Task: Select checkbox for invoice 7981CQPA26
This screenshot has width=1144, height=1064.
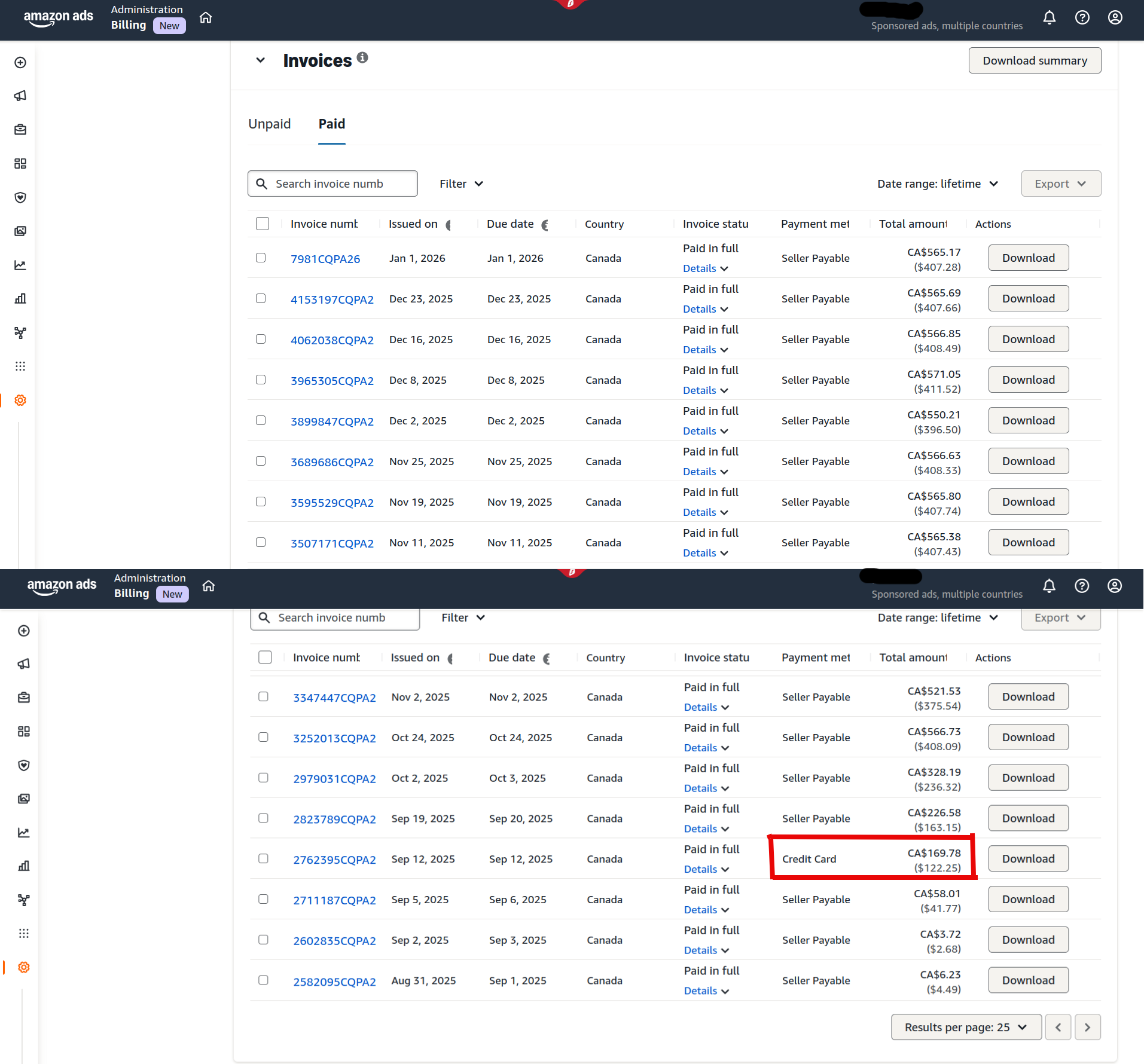Action: pyautogui.click(x=261, y=258)
